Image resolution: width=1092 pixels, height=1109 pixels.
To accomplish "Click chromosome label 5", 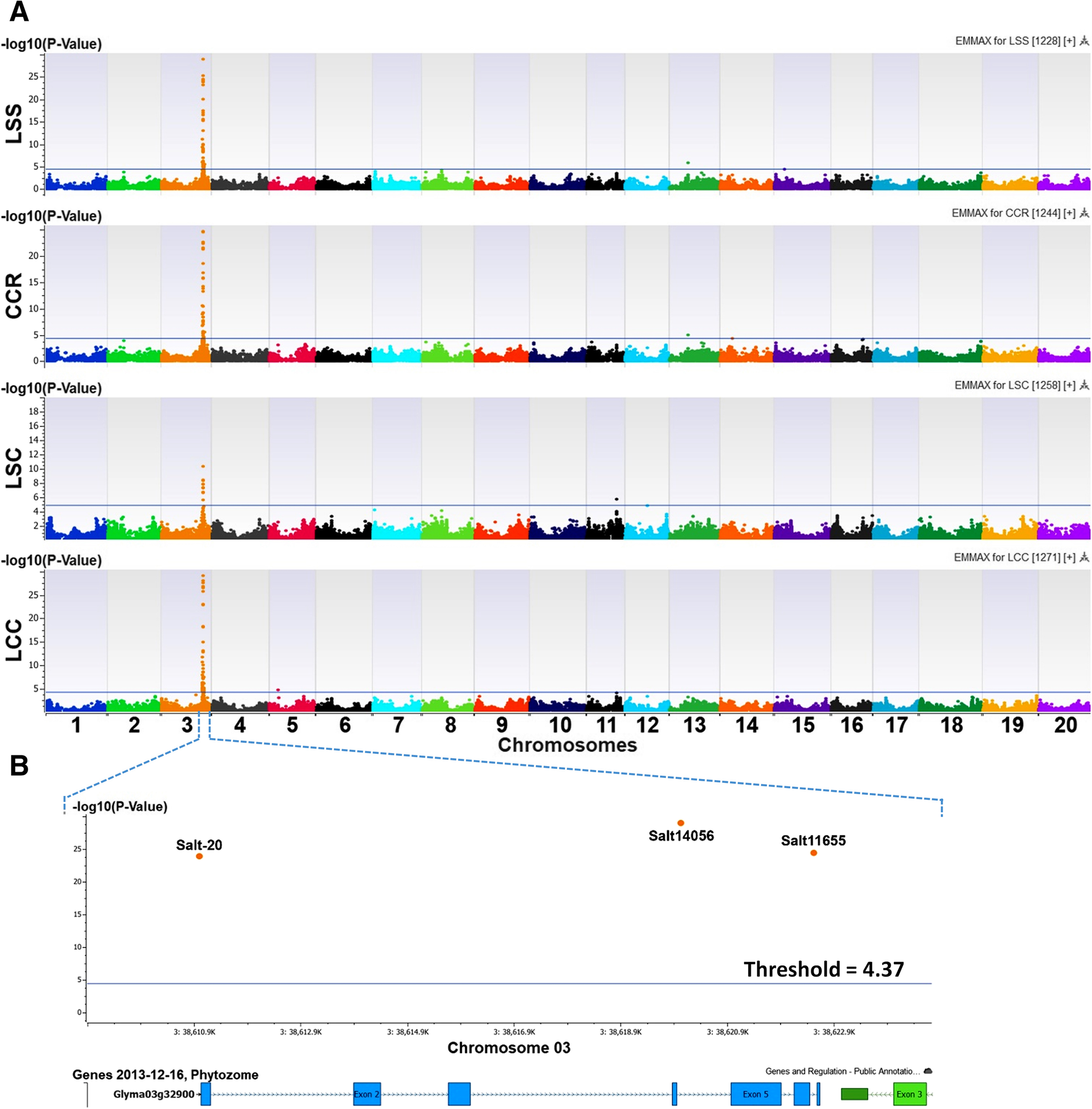I will [x=292, y=725].
